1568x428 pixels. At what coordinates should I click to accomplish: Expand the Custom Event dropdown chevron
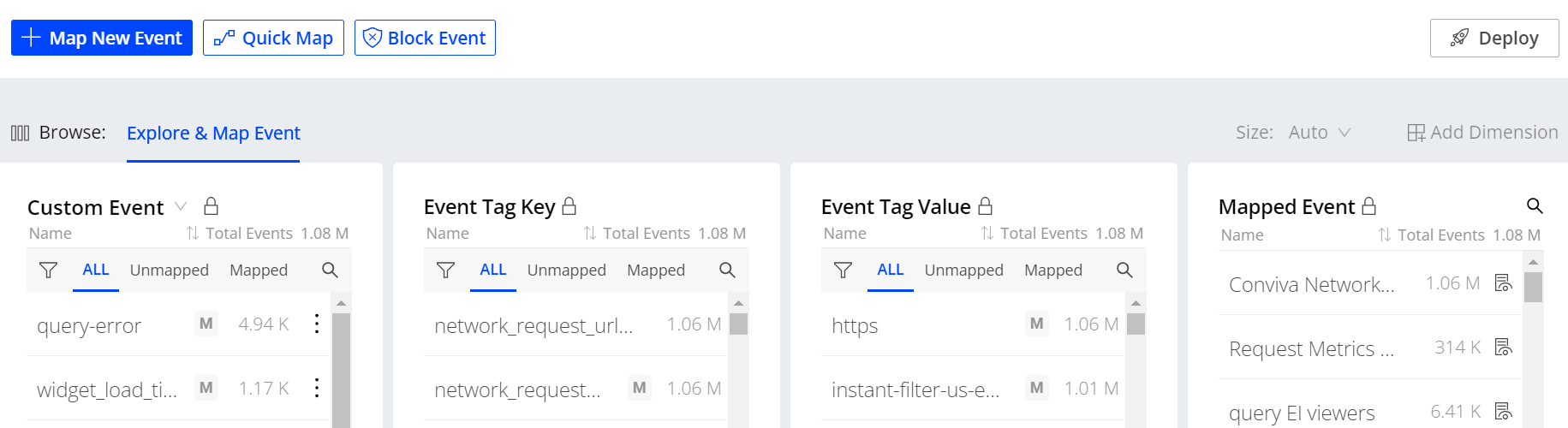pyautogui.click(x=181, y=206)
